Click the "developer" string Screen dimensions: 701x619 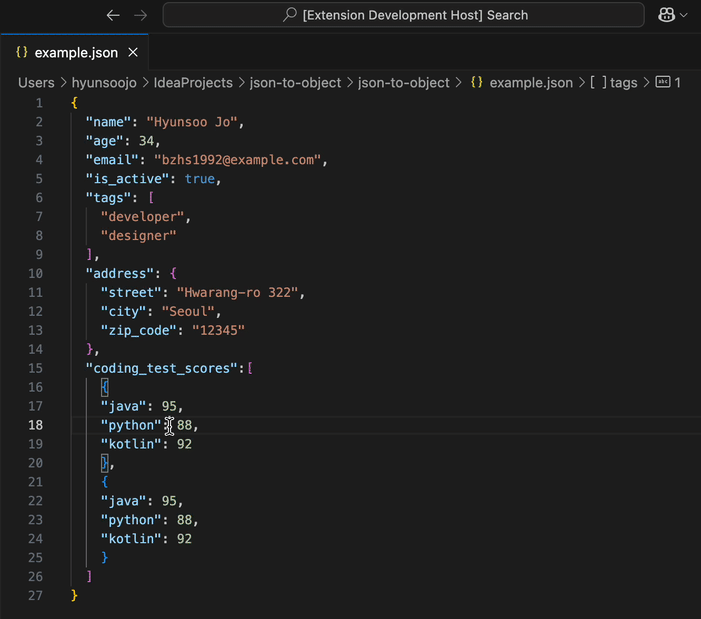click(142, 217)
